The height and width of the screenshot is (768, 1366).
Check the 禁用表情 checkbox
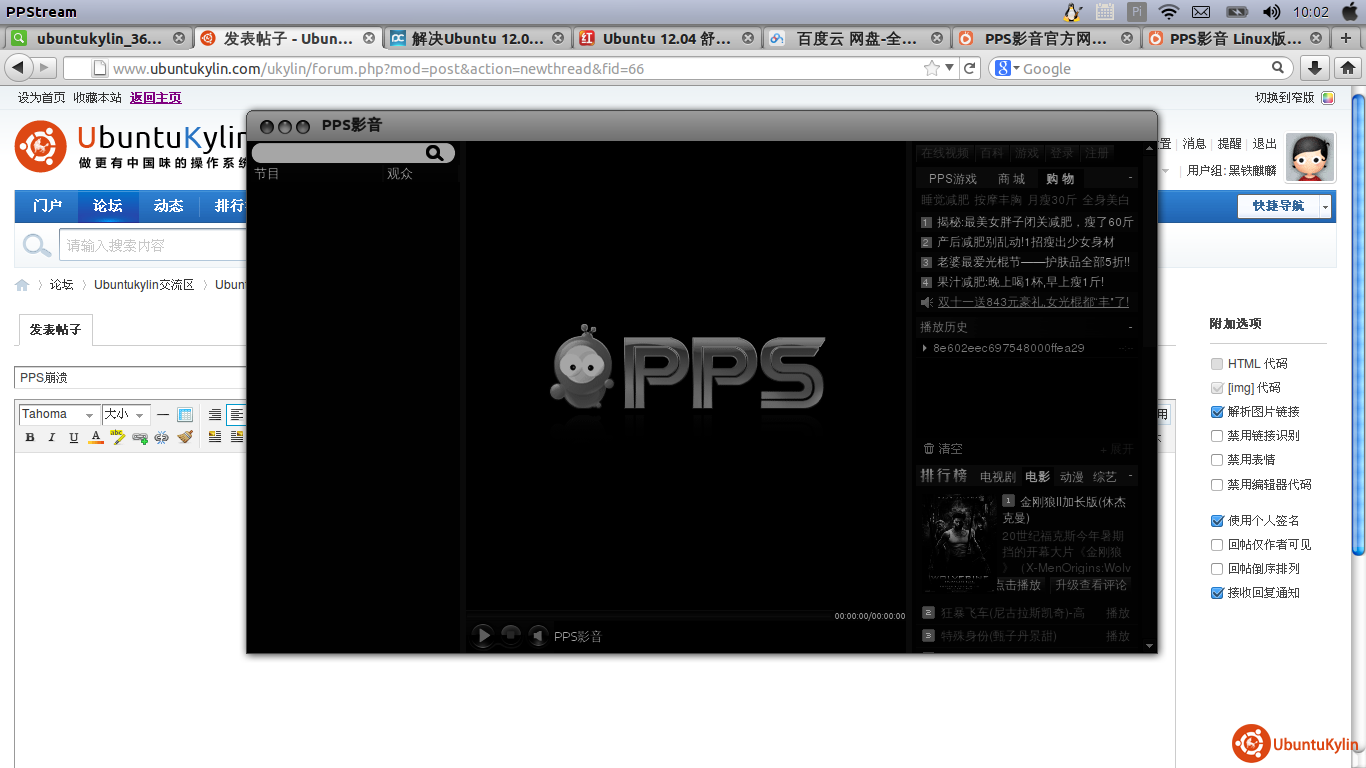pyautogui.click(x=1217, y=460)
